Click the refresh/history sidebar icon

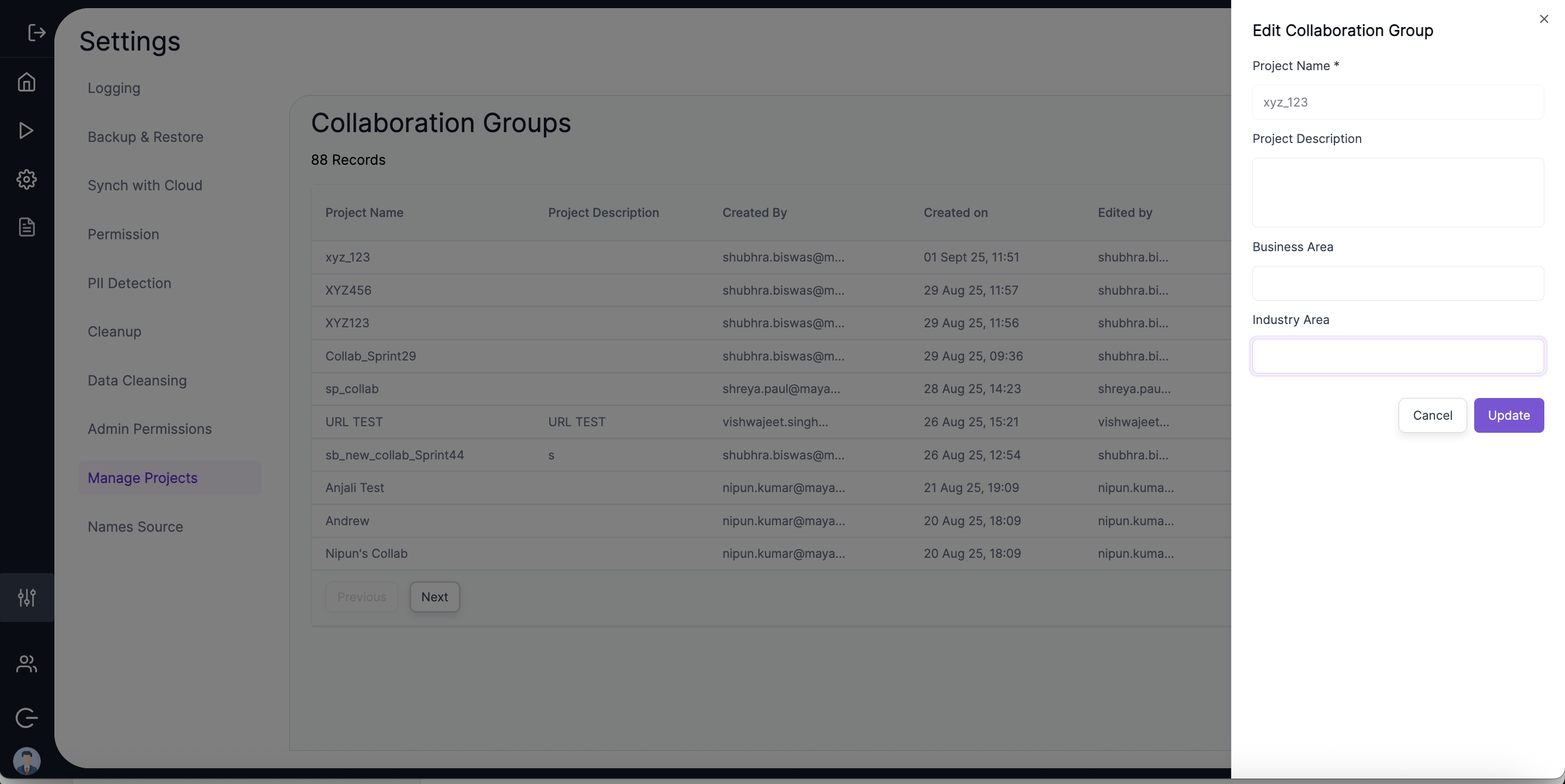[x=26, y=718]
